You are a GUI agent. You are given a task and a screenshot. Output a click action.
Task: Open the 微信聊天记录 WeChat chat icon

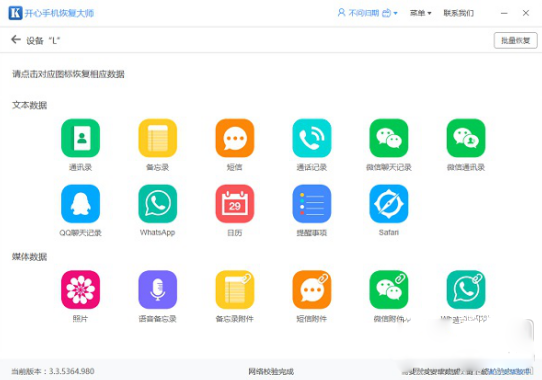click(389, 138)
